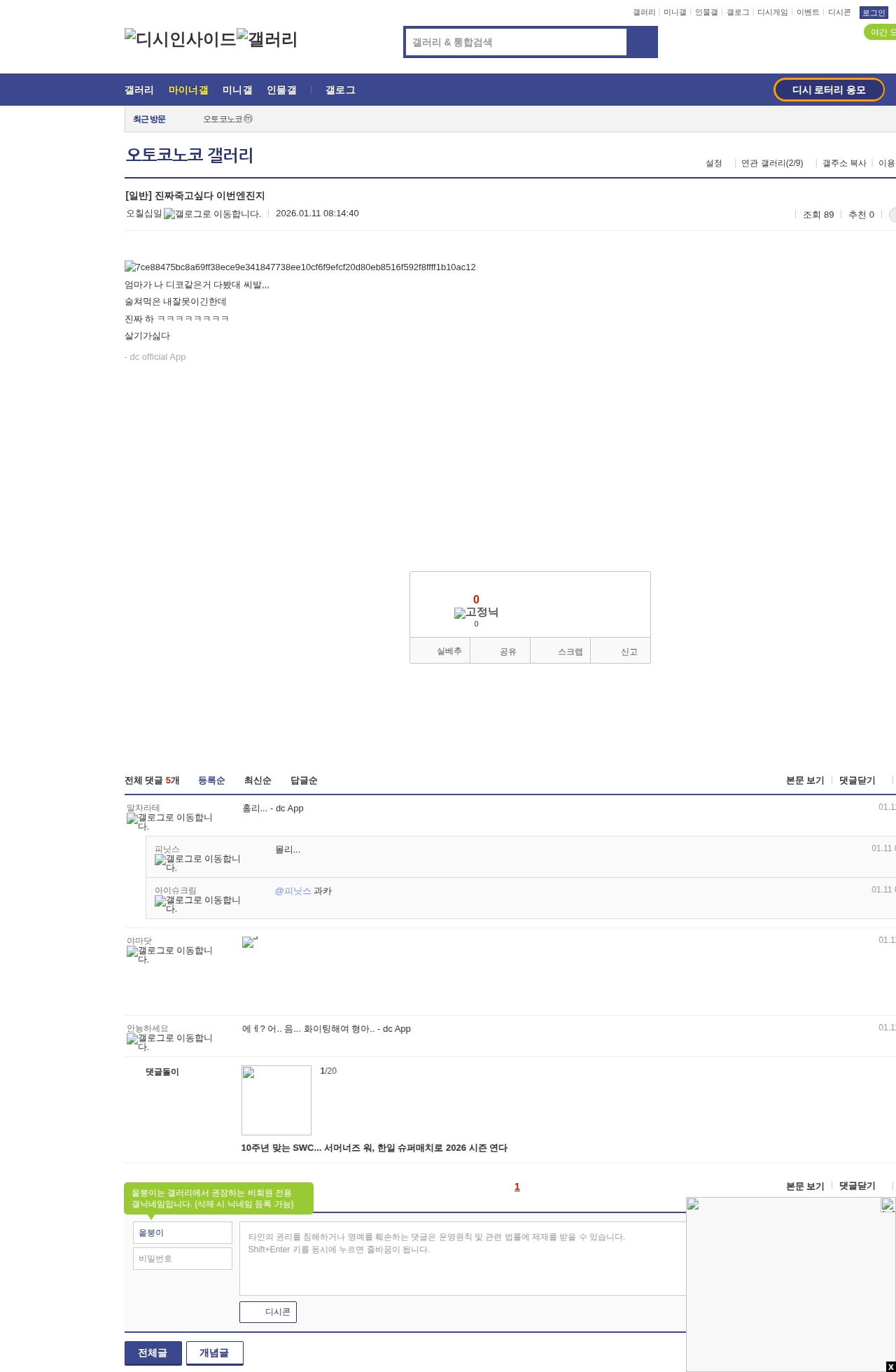Click 디시게임 in the top utility links
This screenshot has width=896, height=1372.
coord(772,13)
